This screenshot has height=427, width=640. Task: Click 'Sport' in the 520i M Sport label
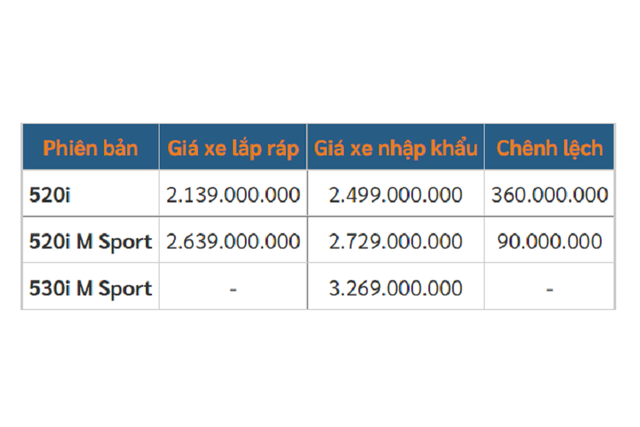[124, 242]
